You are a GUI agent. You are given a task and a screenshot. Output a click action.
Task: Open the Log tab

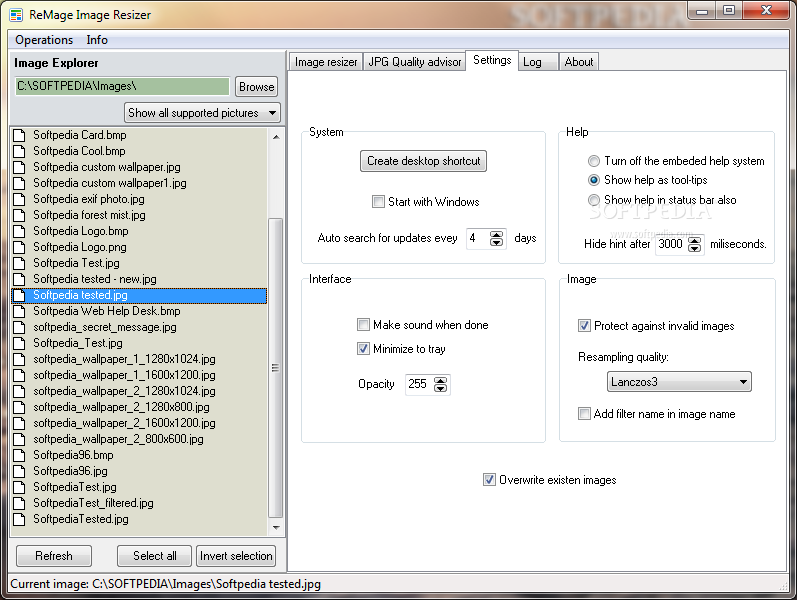[539, 62]
